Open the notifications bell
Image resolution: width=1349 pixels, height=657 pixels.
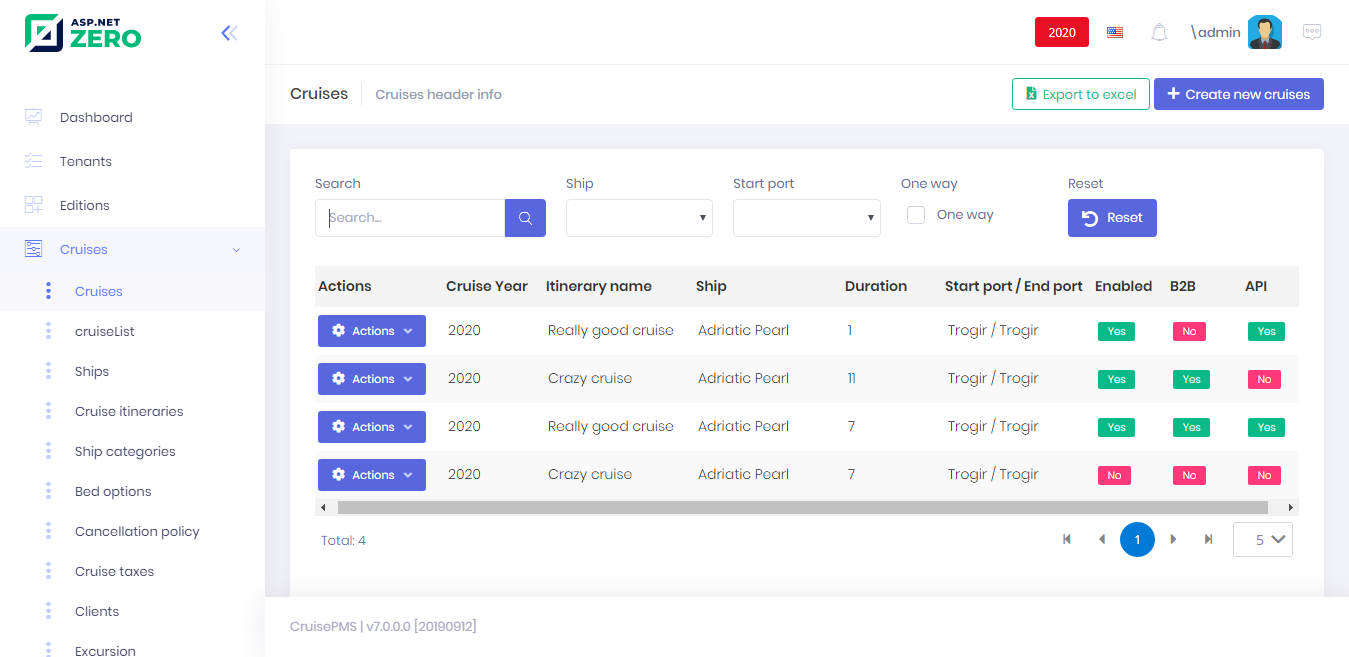point(1159,32)
